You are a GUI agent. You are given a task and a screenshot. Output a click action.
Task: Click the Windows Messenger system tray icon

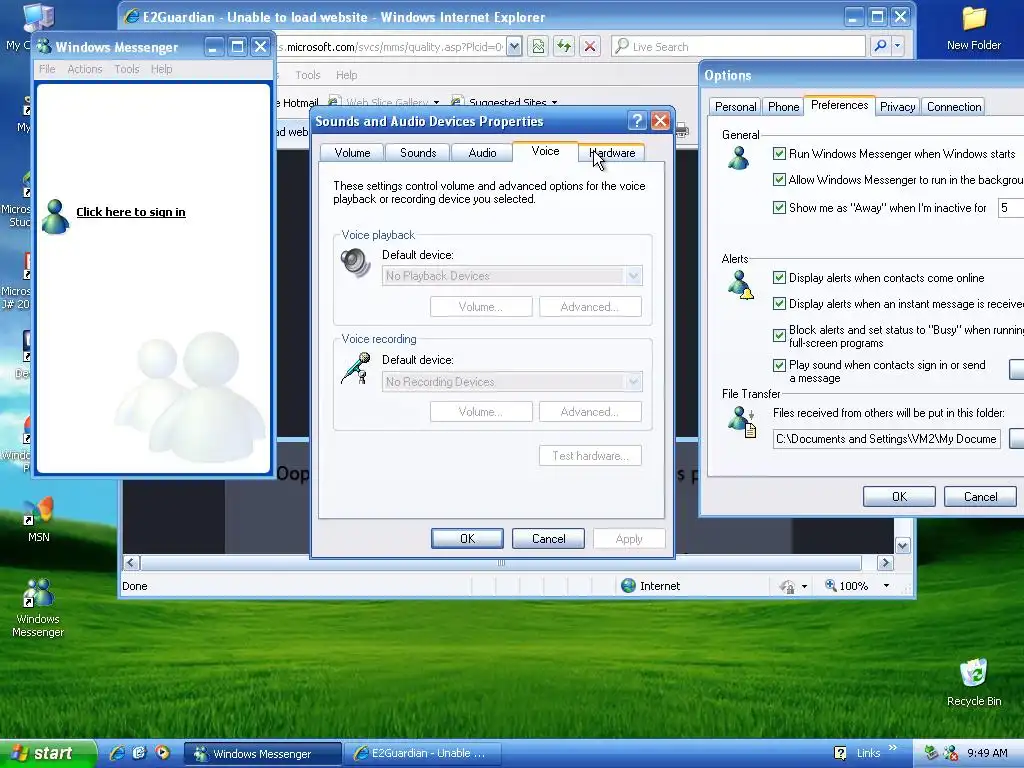click(x=951, y=753)
